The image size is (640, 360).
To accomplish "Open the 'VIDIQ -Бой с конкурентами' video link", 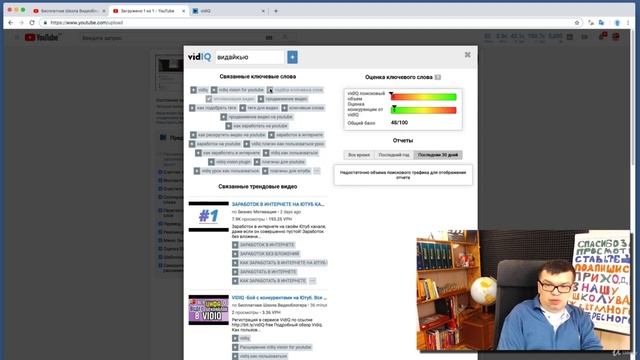I will pos(279,298).
